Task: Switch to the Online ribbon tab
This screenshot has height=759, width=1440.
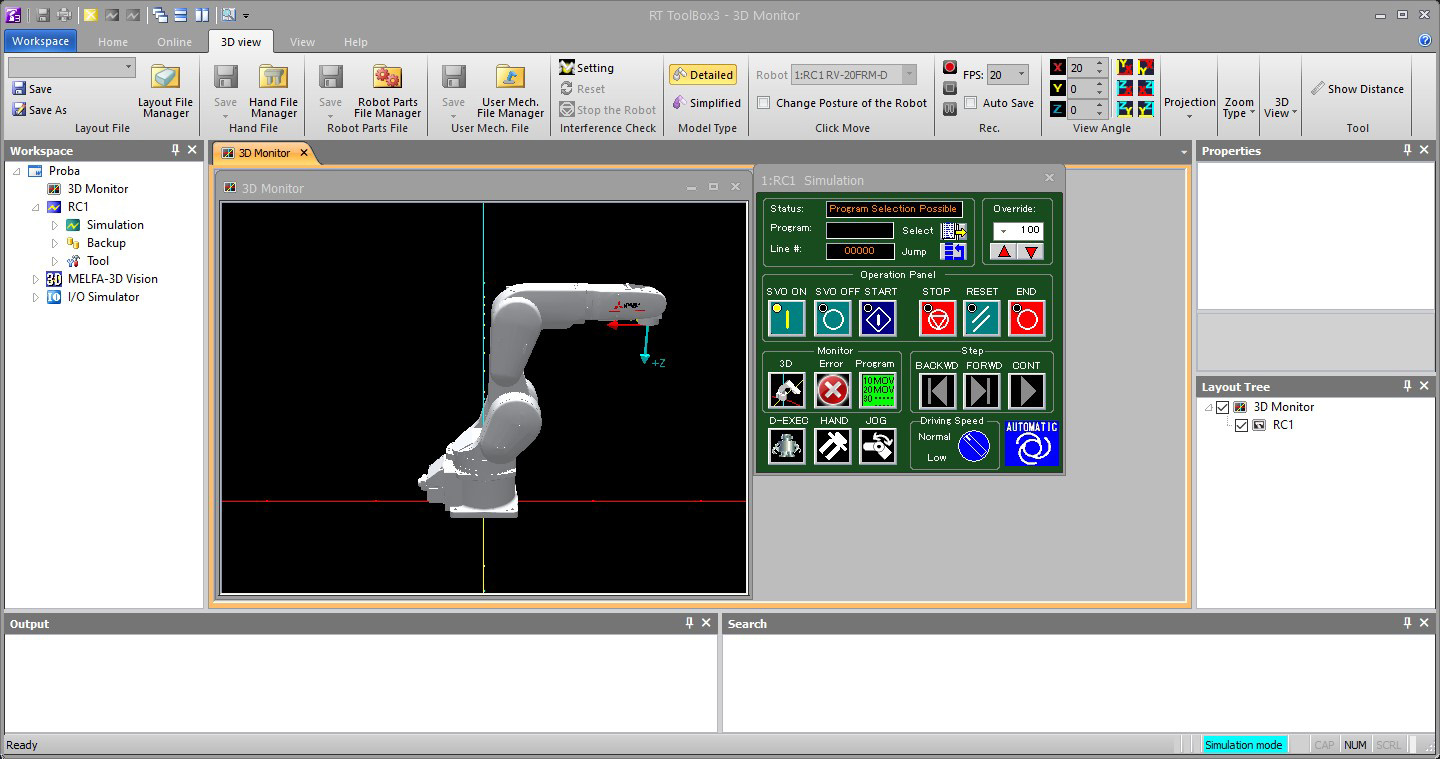Action: point(174,42)
